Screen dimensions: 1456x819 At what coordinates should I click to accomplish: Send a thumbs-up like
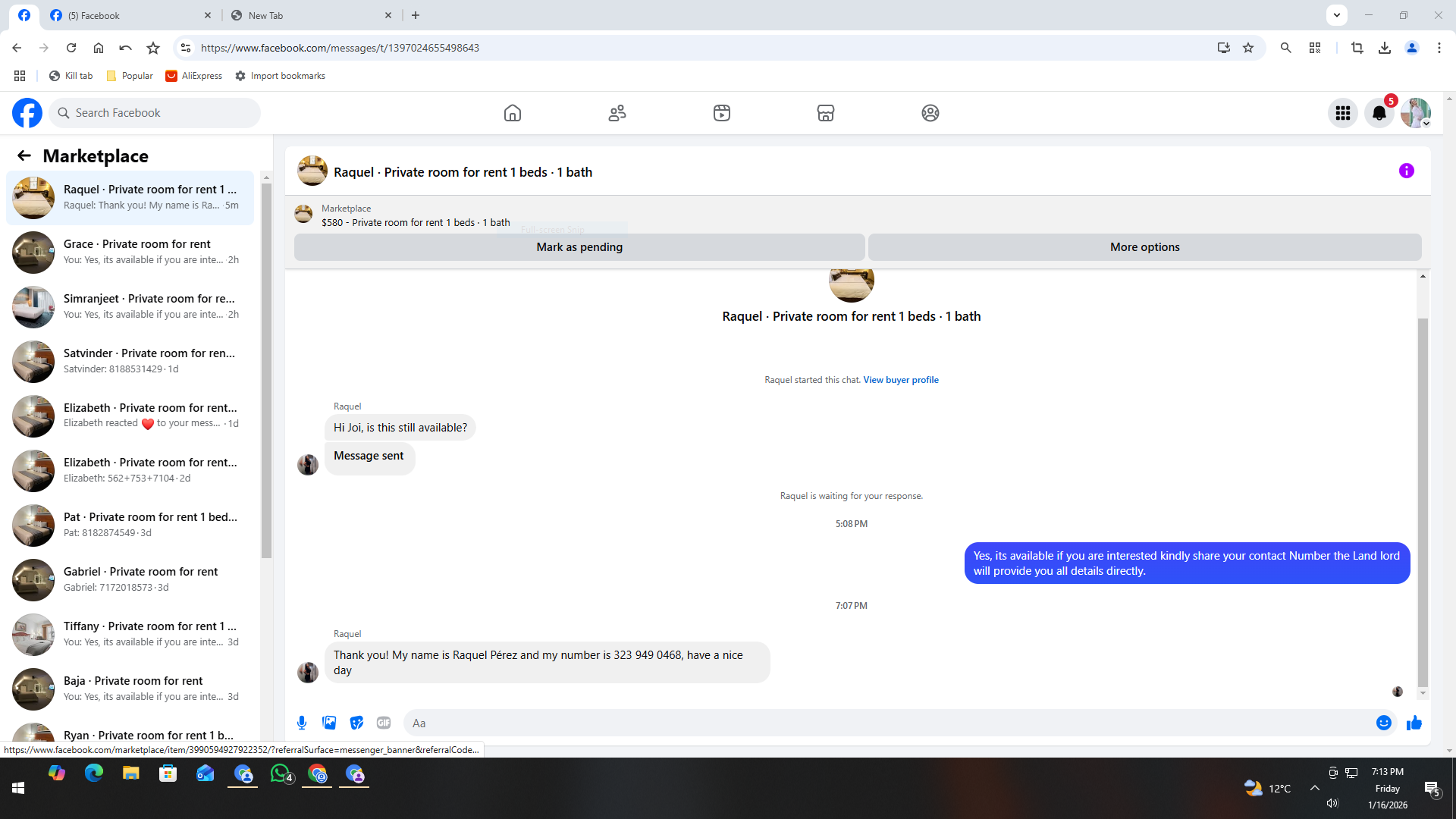tap(1414, 723)
